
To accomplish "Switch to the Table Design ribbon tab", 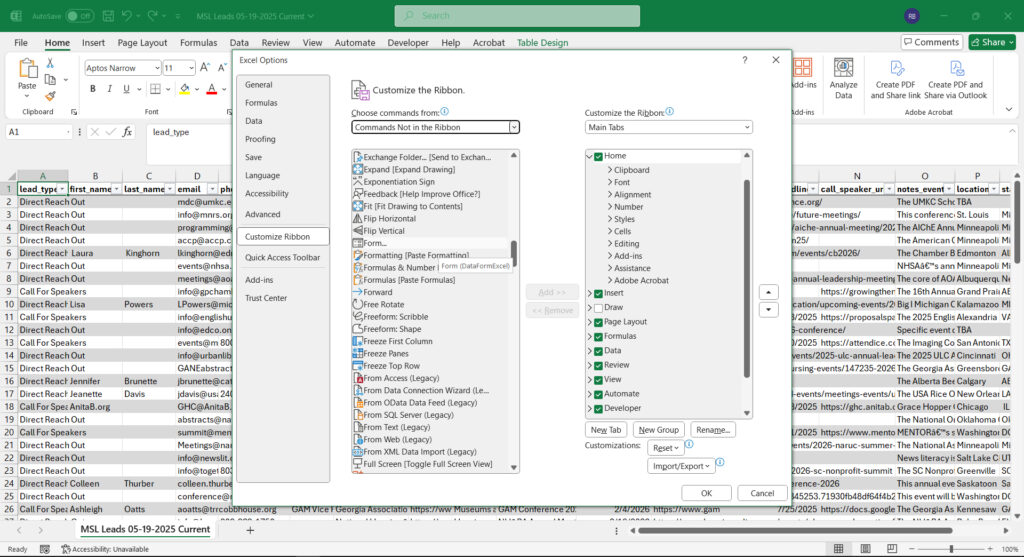I will click(x=542, y=42).
